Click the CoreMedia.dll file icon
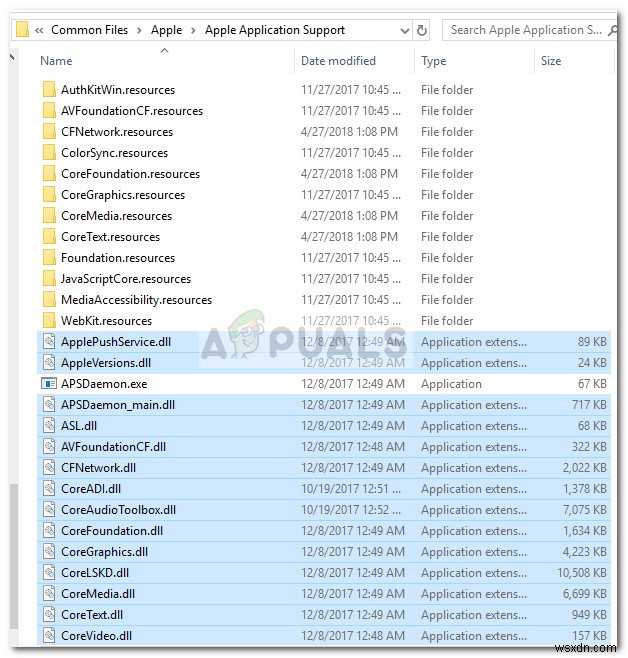This screenshot has height=658, width=628. pyautogui.click(x=49, y=593)
